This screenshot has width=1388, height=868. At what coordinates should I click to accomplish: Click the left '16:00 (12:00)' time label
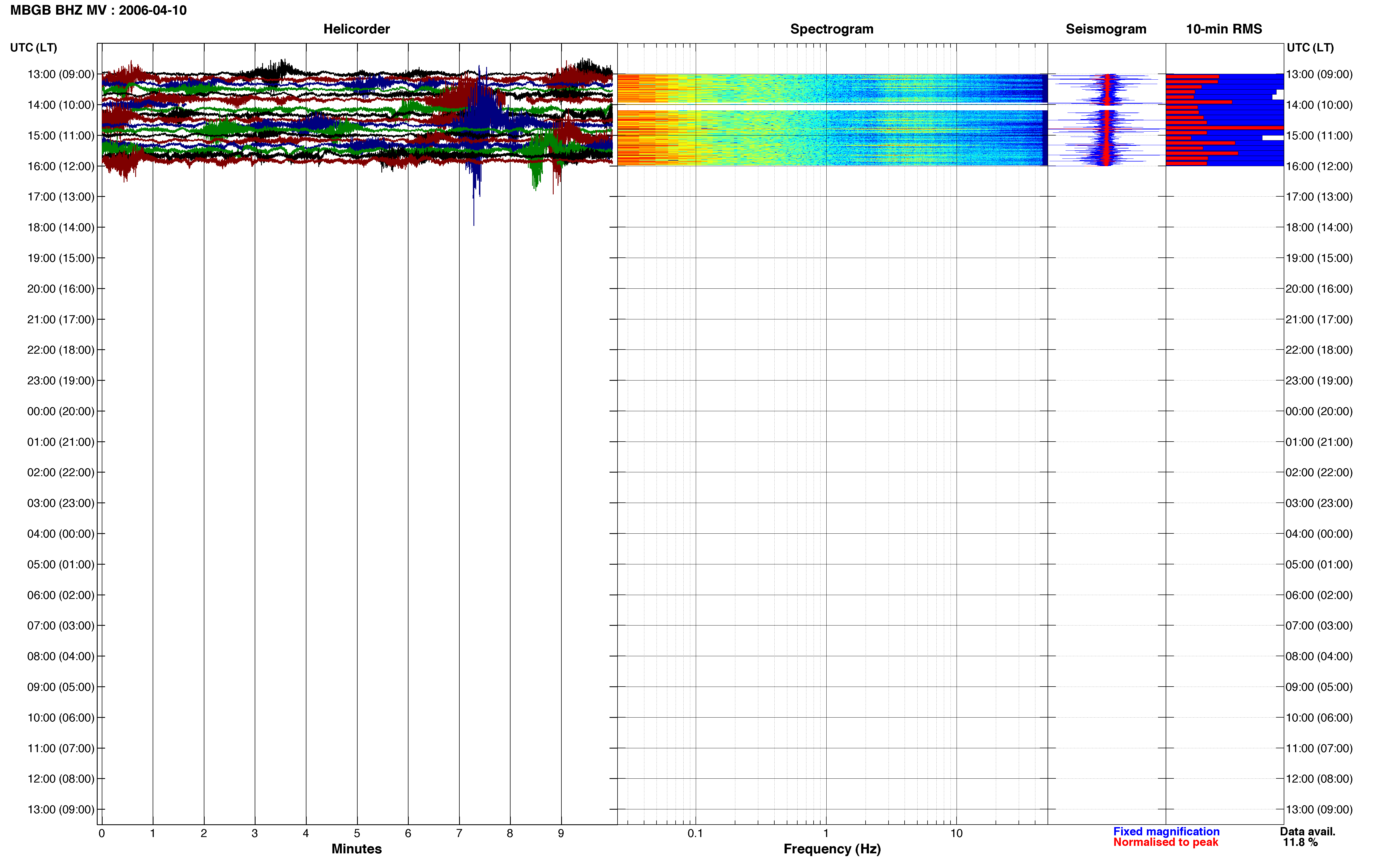click(x=60, y=166)
